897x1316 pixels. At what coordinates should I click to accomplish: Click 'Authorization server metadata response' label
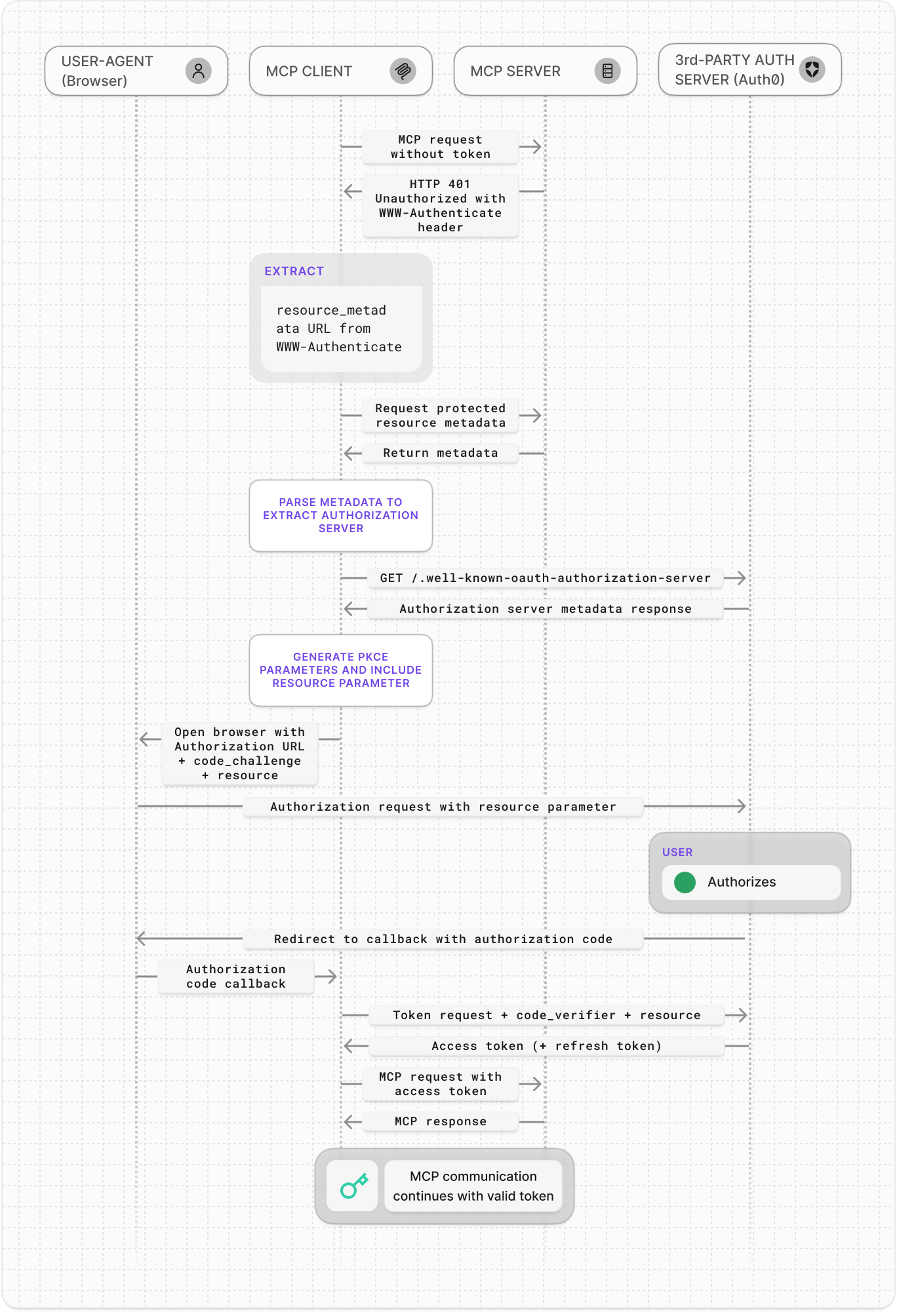point(546,609)
